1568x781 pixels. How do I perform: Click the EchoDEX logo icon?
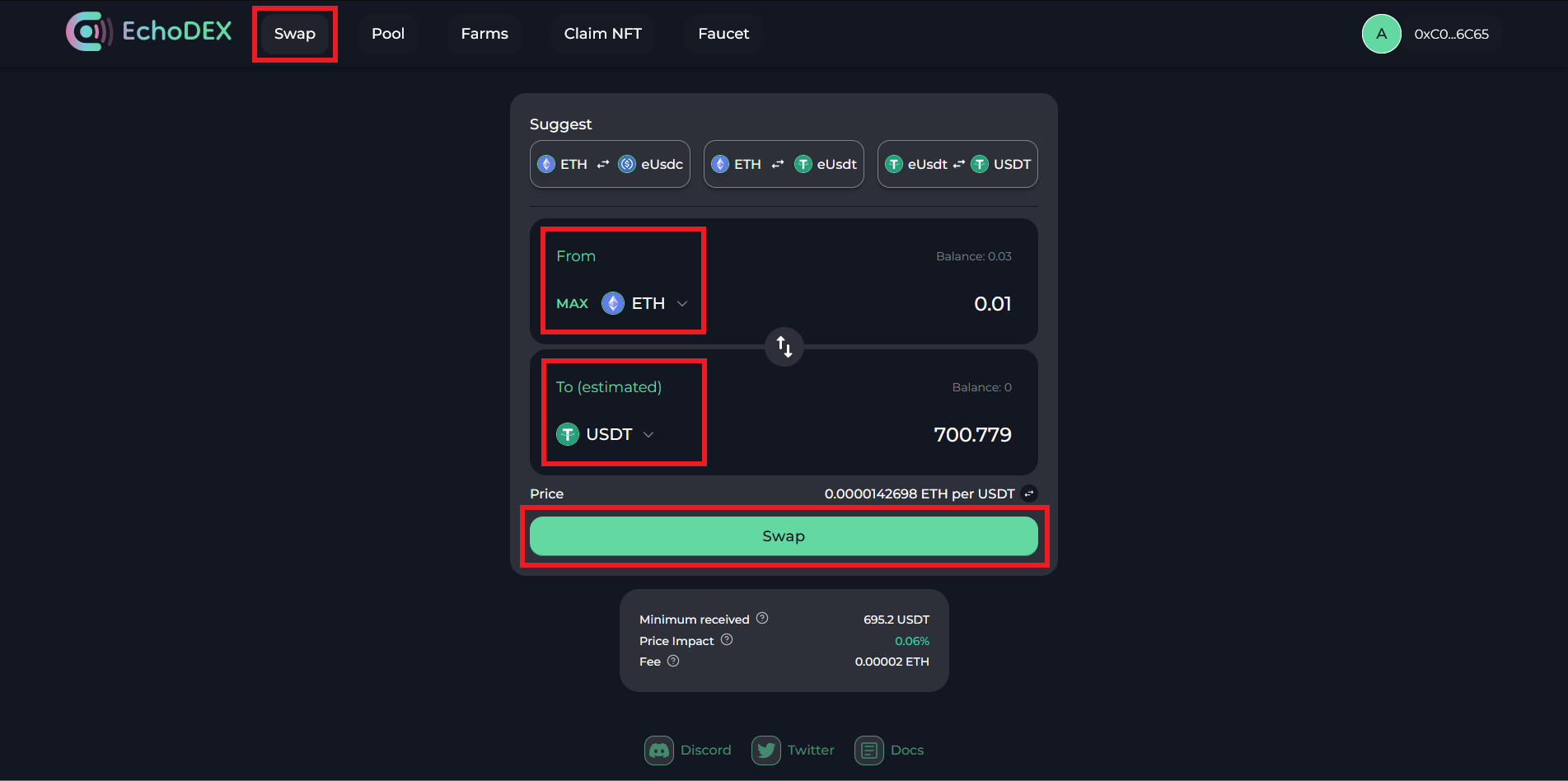tap(88, 32)
